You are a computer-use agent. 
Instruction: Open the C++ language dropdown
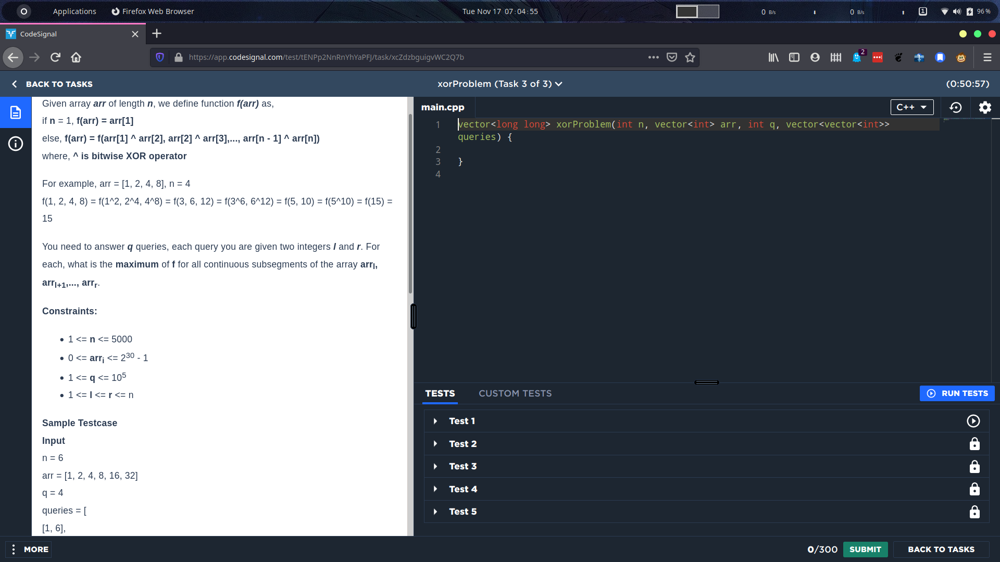pyautogui.click(x=911, y=107)
